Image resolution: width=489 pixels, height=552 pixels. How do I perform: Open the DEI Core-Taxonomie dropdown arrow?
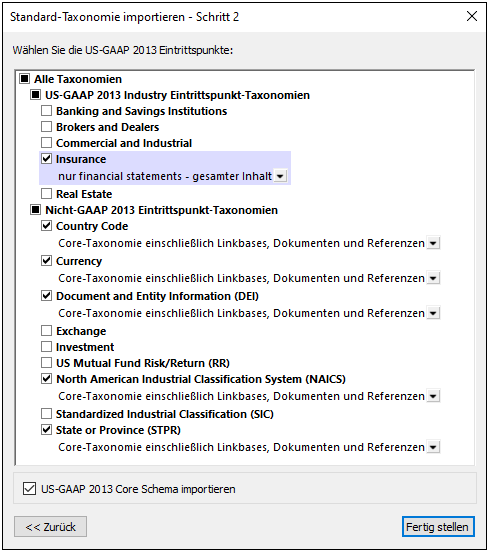[x=433, y=313]
